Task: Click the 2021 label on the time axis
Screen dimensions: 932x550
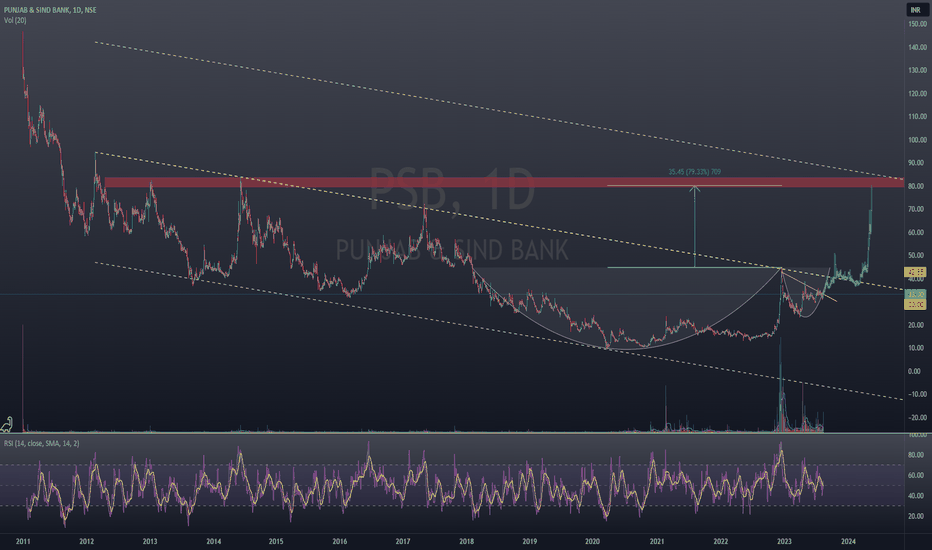Action: tap(657, 542)
